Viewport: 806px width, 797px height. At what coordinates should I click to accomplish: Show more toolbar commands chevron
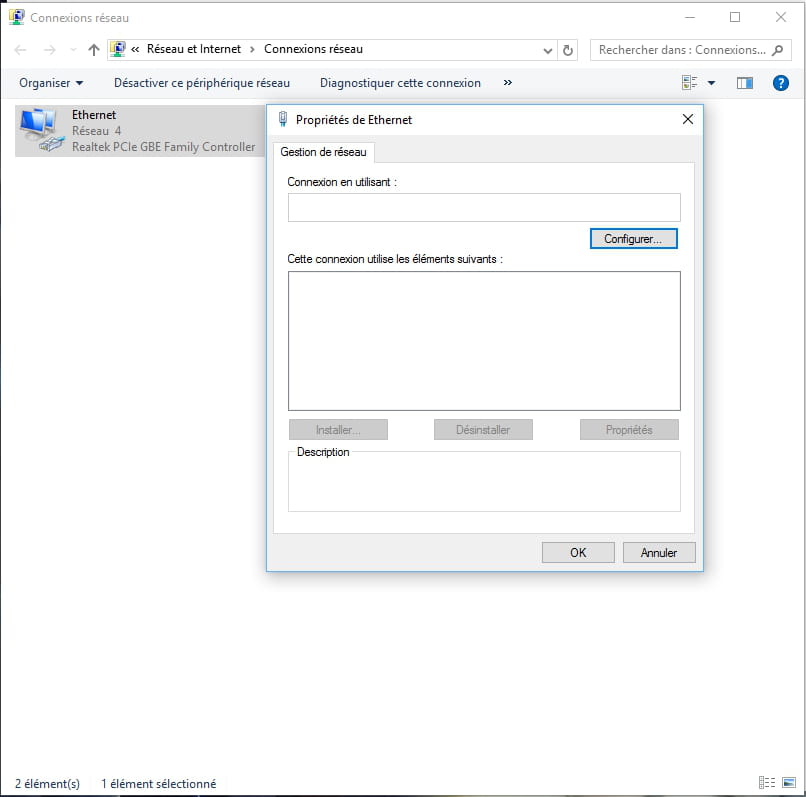[508, 82]
